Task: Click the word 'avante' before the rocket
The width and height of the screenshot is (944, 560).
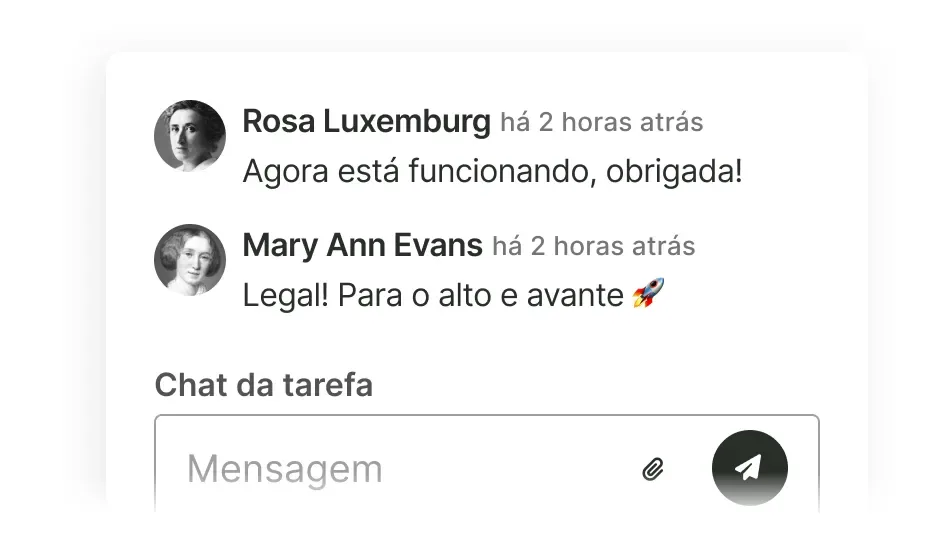Action: pos(575,297)
